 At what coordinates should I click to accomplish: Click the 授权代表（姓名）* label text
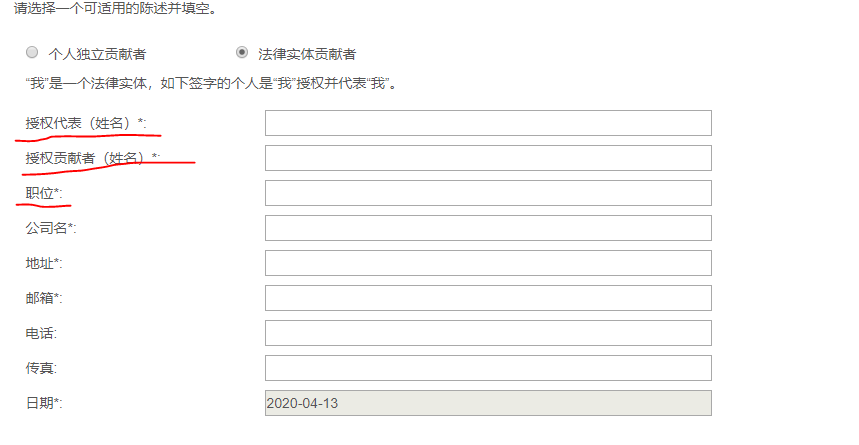pyautogui.click(x=86, y=123)
